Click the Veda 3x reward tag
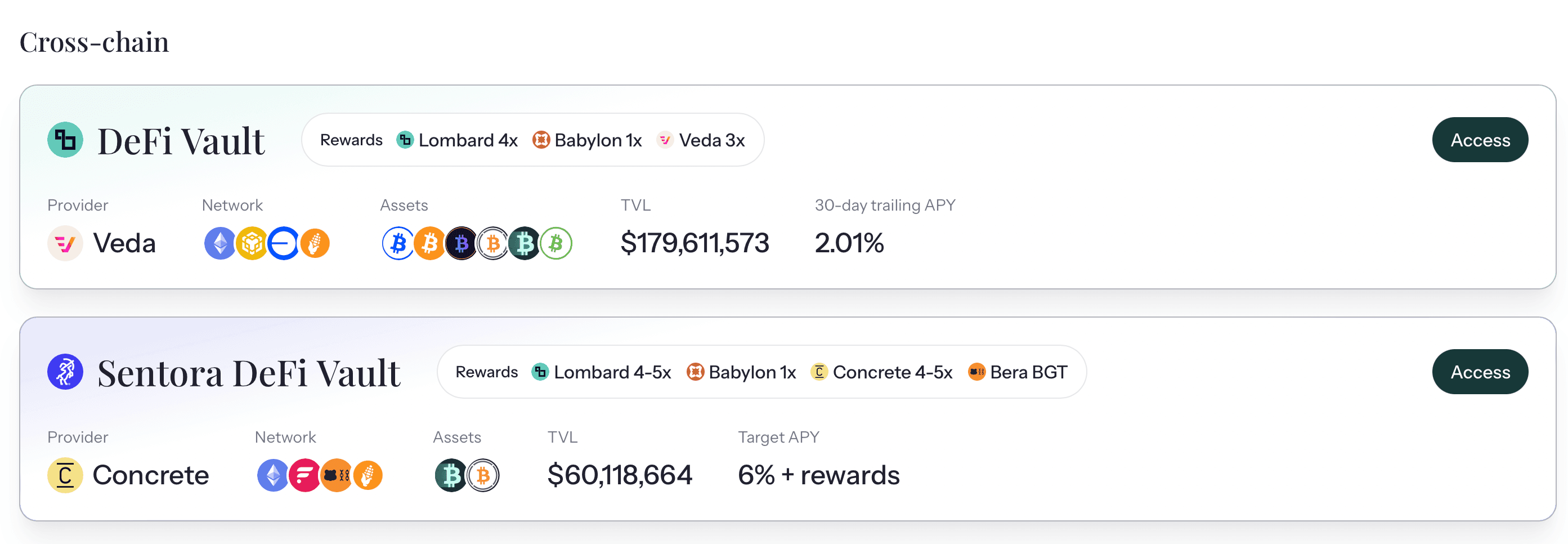The image size is (1568, 544). click(701, 140)
